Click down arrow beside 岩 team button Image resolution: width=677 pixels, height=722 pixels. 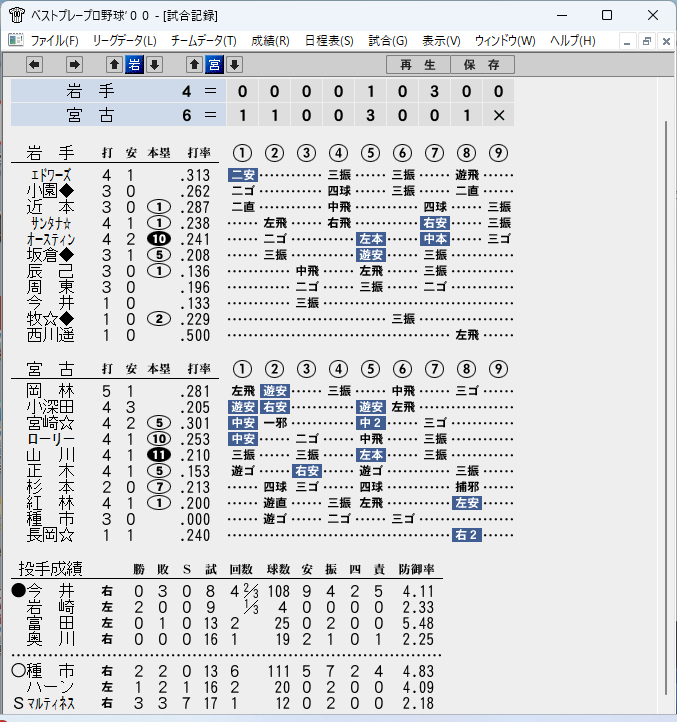(154, 65)
